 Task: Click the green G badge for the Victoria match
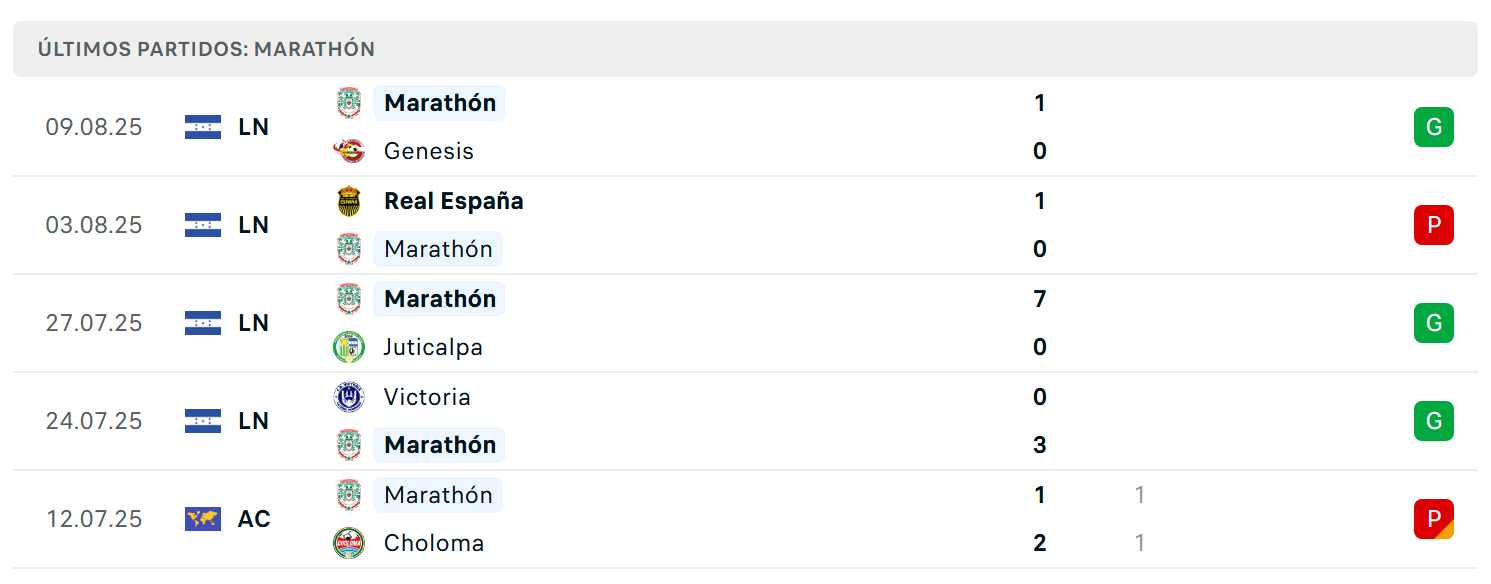tap(1433, 421)
